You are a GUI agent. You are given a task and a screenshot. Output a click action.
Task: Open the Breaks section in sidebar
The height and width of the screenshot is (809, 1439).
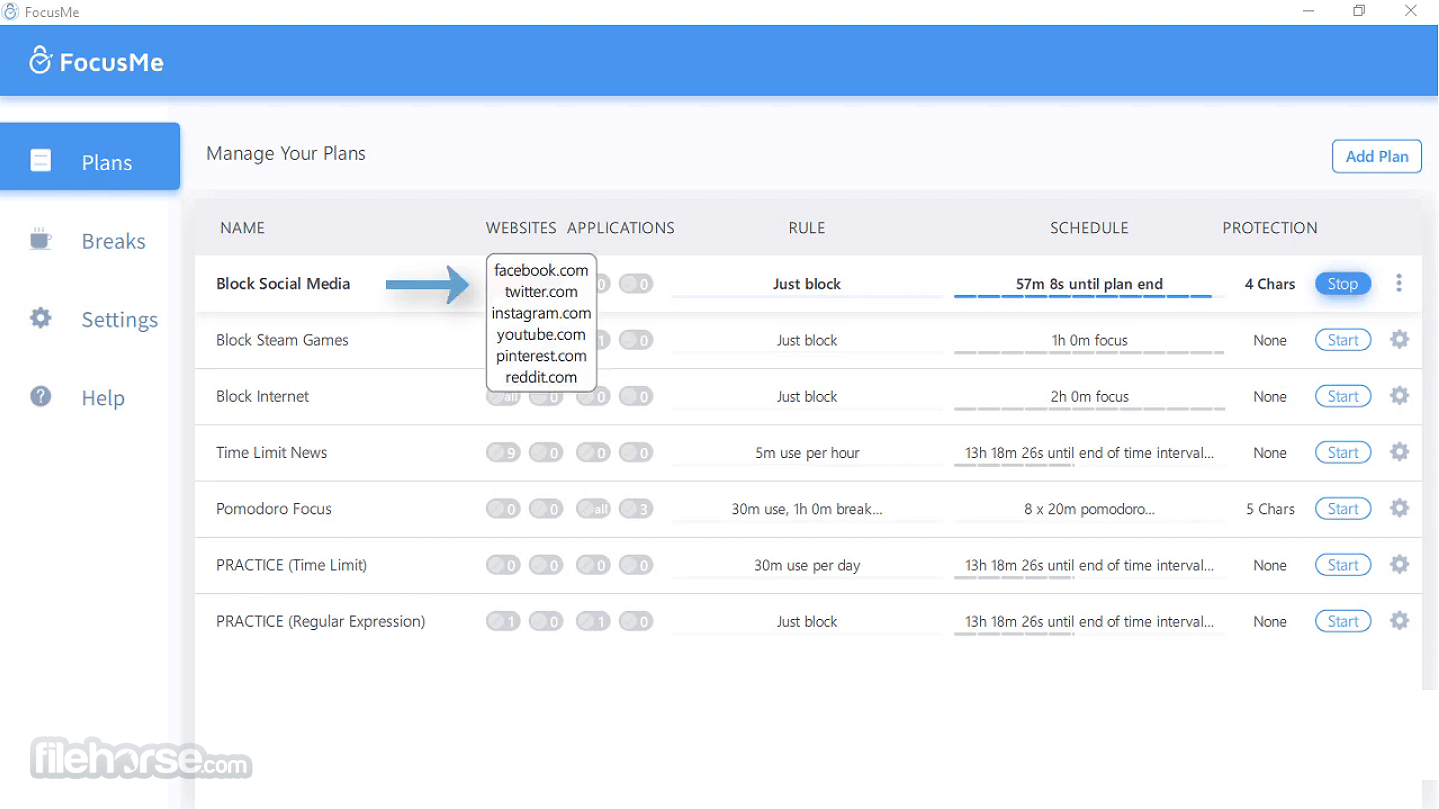(x=90, y=241)
